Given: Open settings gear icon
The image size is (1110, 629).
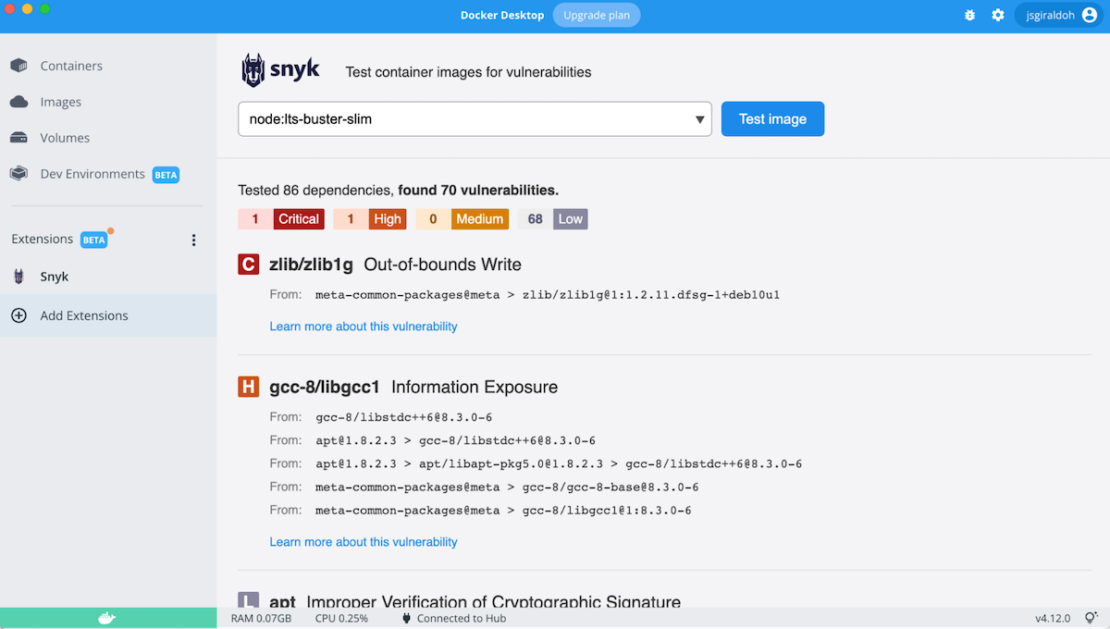Looking at the screenshot, I should (x=997, y=15).
